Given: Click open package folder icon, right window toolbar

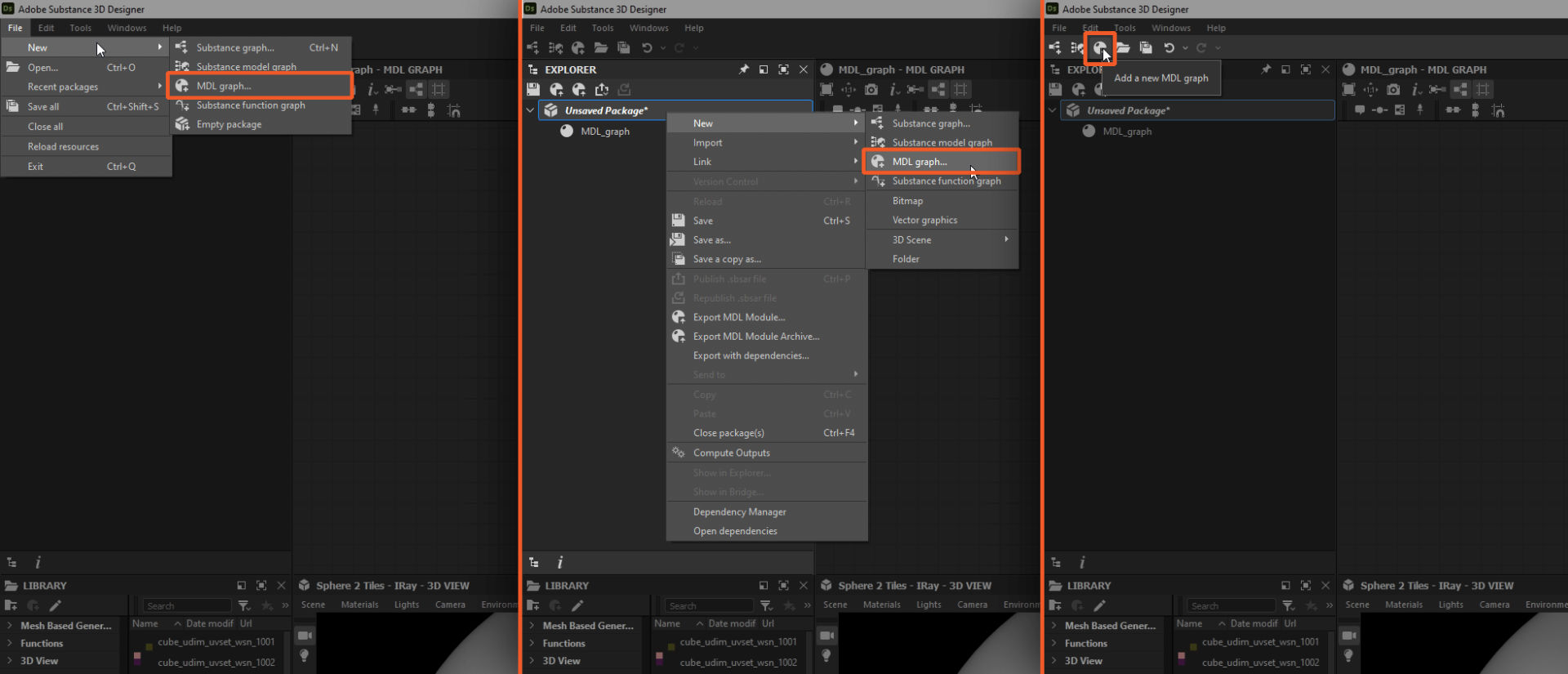Looking at the screenshot, I should tap(1123, 48).
